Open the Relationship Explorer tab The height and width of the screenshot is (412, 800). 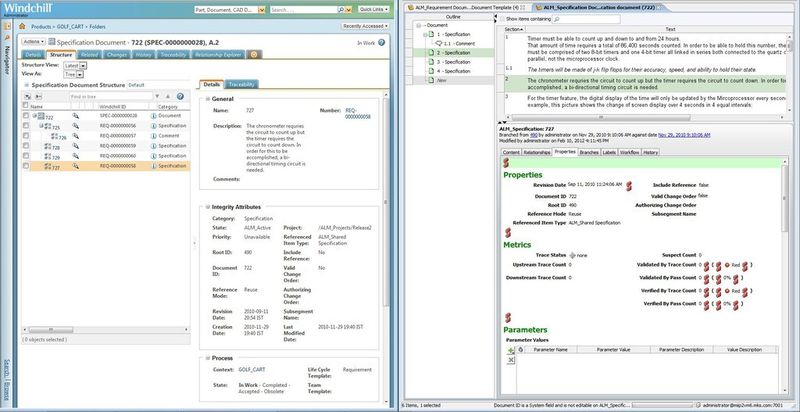pos(218,55)
